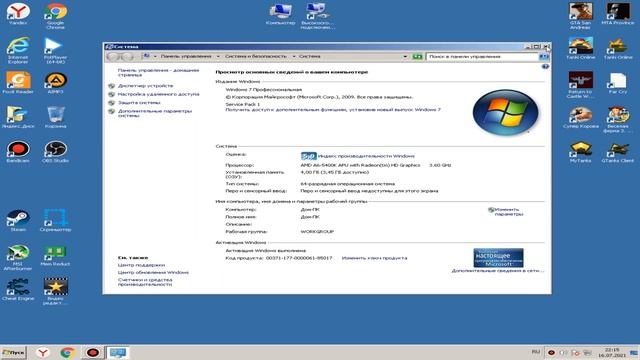Open Дополнительные сведения в сети link

[x=498, y=270]
